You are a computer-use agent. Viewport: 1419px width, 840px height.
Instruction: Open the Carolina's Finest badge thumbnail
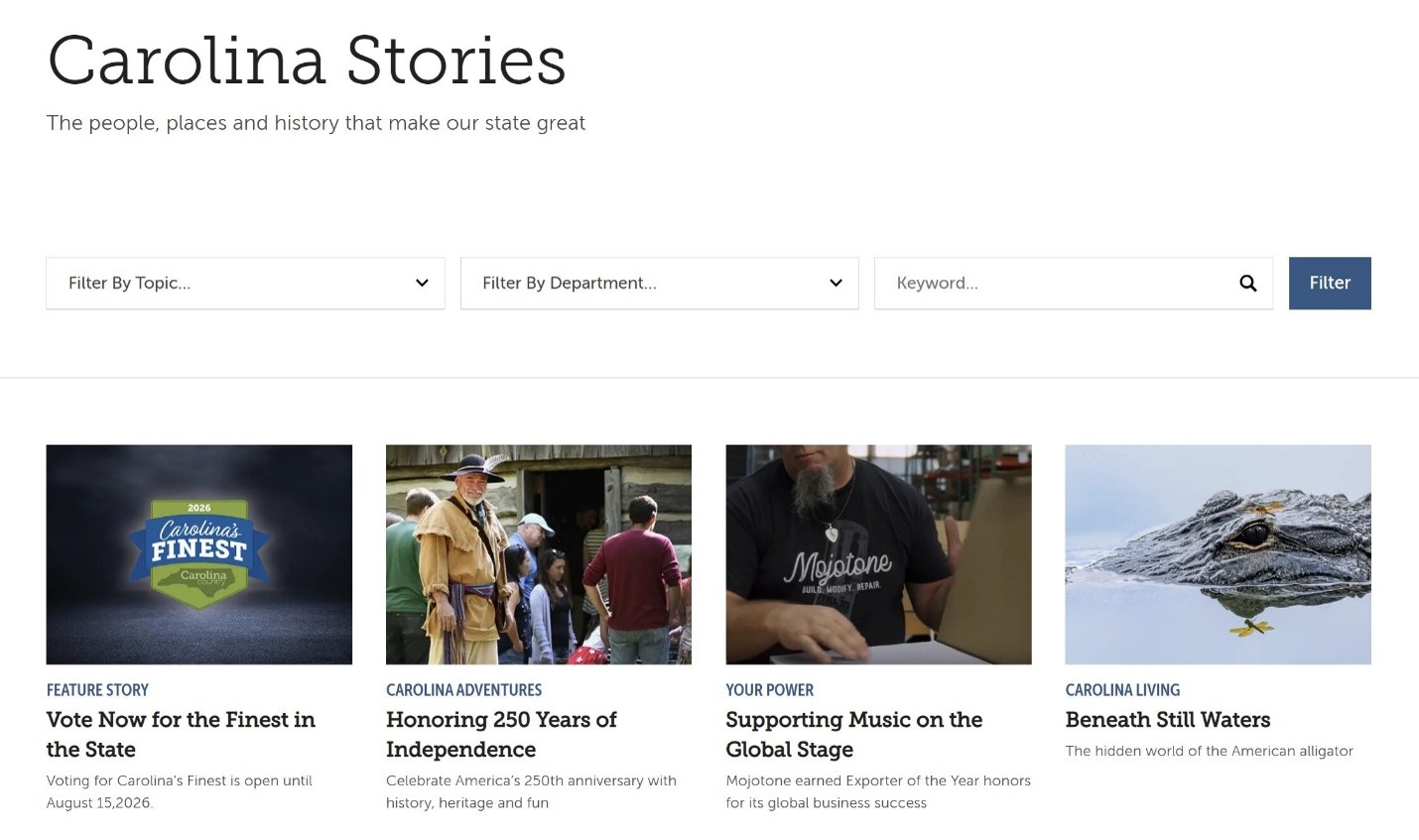click(199, 554)
